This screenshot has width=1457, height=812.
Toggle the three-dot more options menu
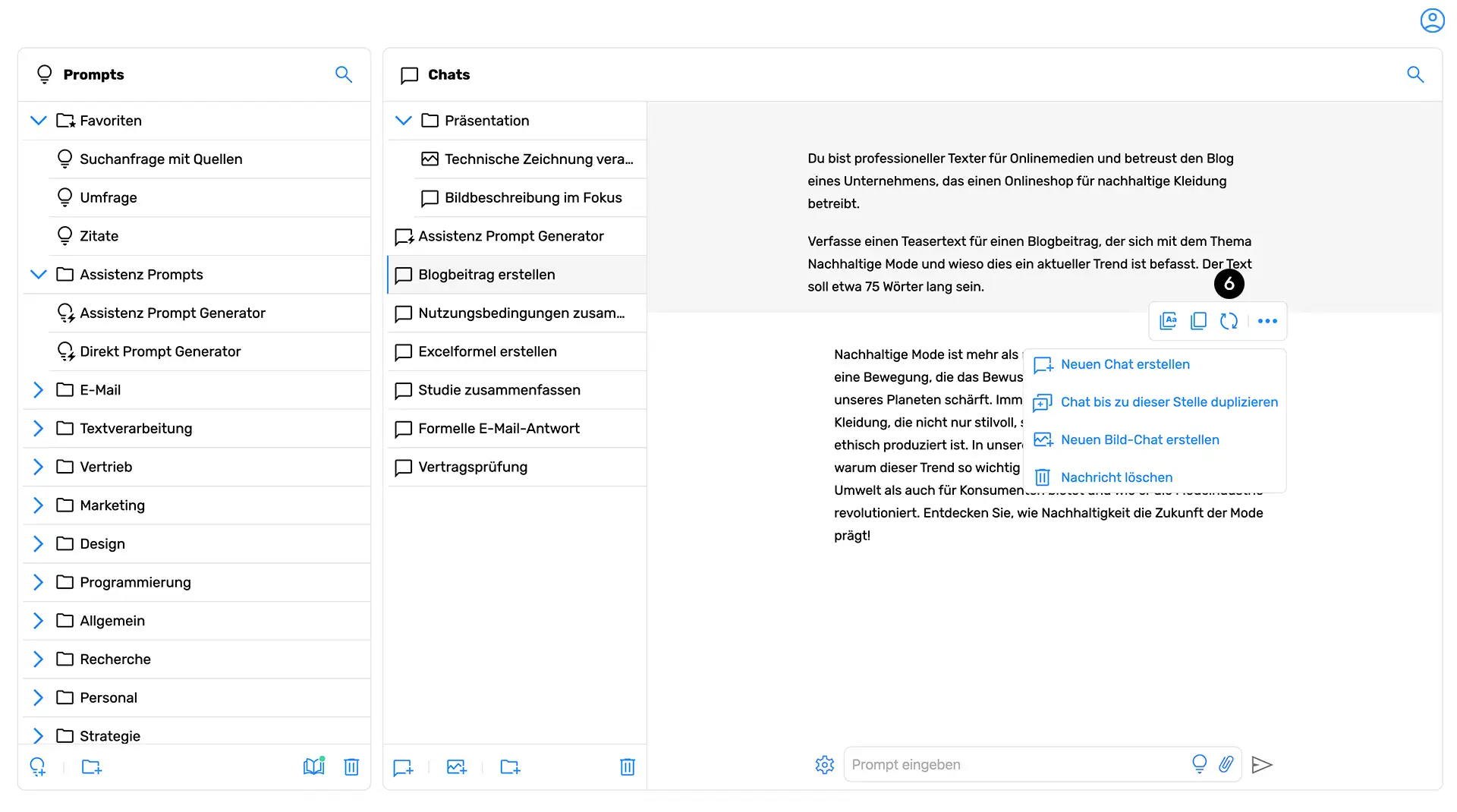click(x=1267, y=321)
